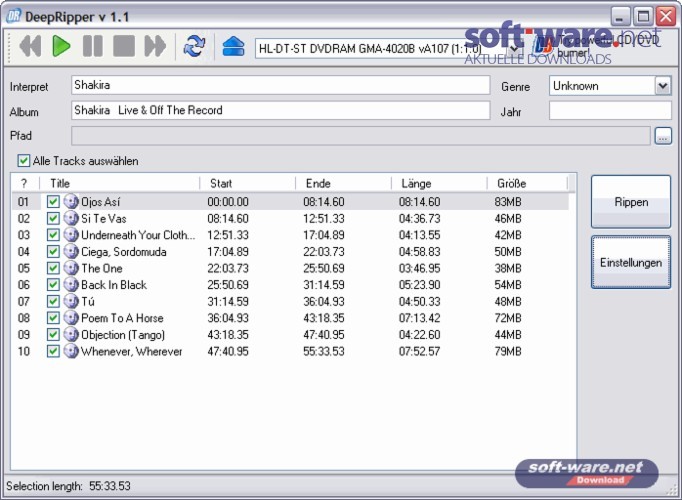
Task: Uncheck track 04 Ciega, Sordomuda
Action: (53, 251)
